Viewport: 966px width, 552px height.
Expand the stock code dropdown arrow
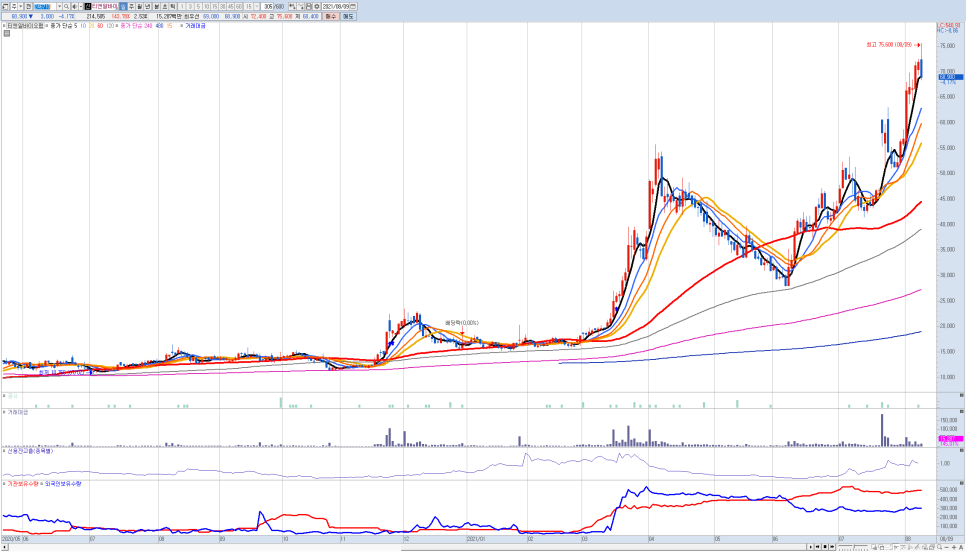pos(58,7)
